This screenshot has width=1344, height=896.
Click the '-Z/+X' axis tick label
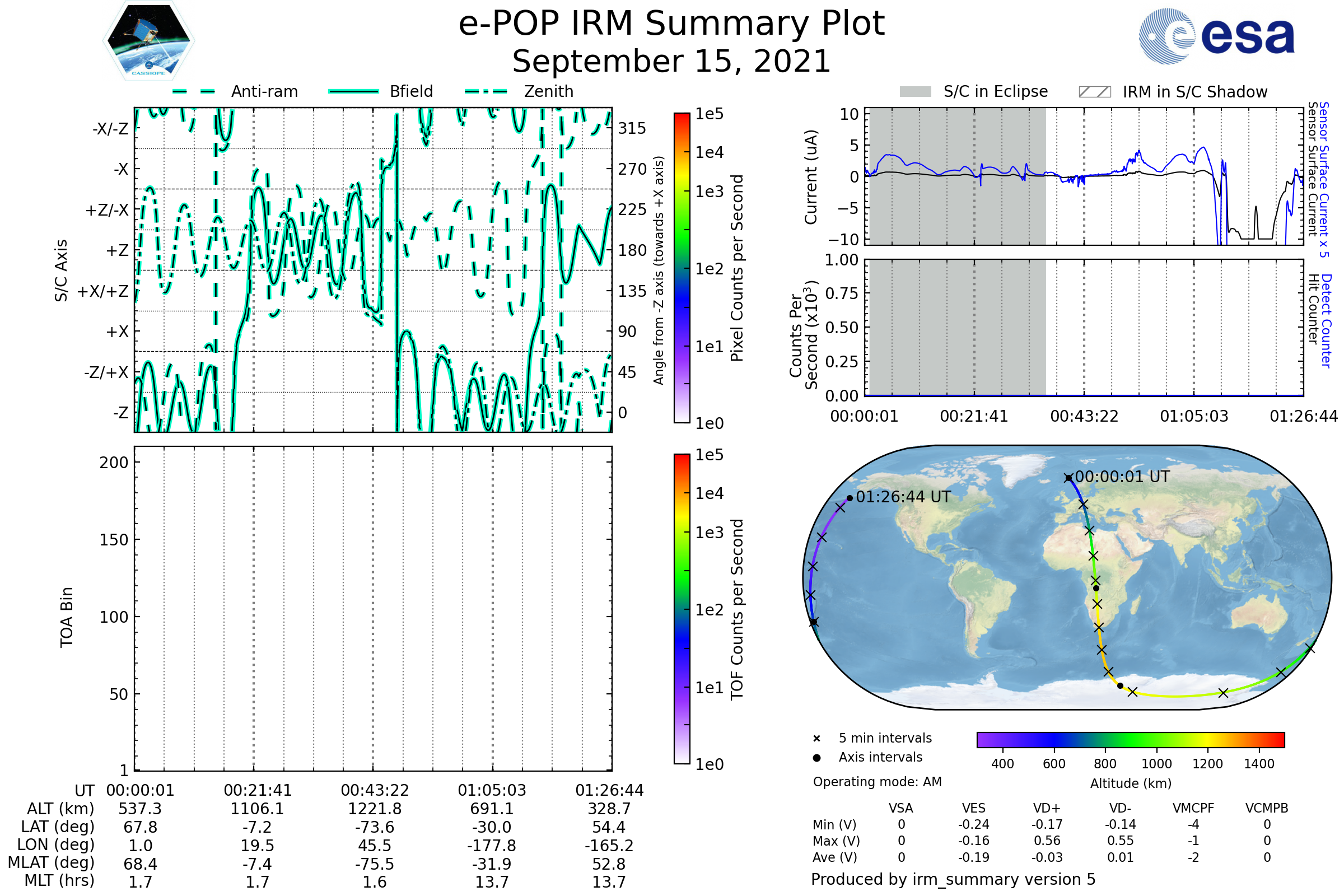pos(106,372)
